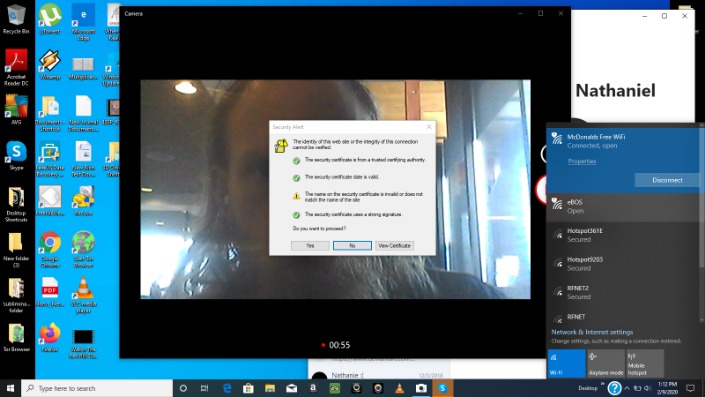The width and height of the screenshot is (705, 397).
Task: Click the View Certificate button
Action: pyautogui.click(x=394, y=245)
